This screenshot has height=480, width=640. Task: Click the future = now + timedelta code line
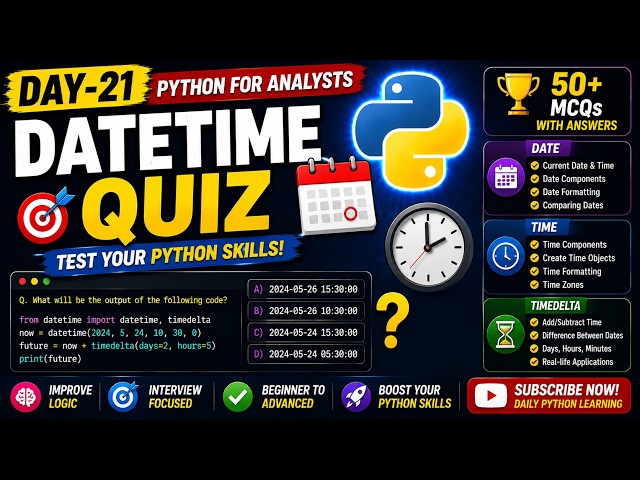[x=118, y=346]
